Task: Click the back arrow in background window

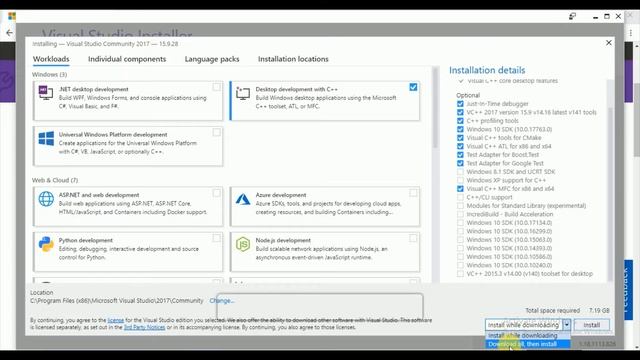Action: (9, 33)
